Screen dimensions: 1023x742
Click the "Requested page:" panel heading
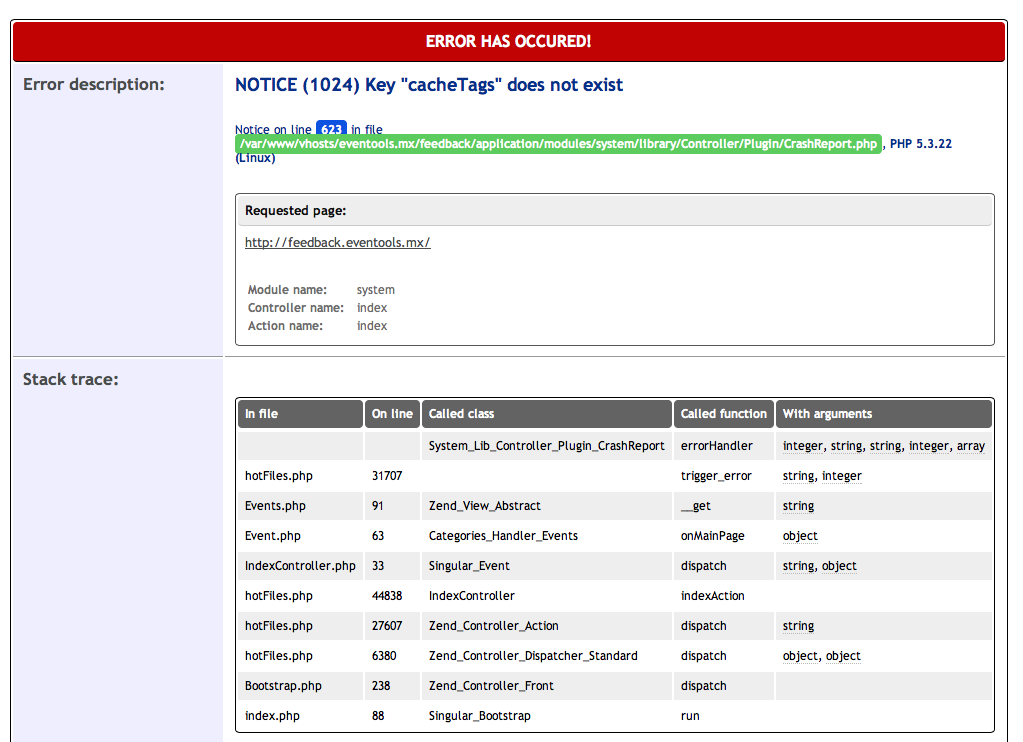coord(295,211)
